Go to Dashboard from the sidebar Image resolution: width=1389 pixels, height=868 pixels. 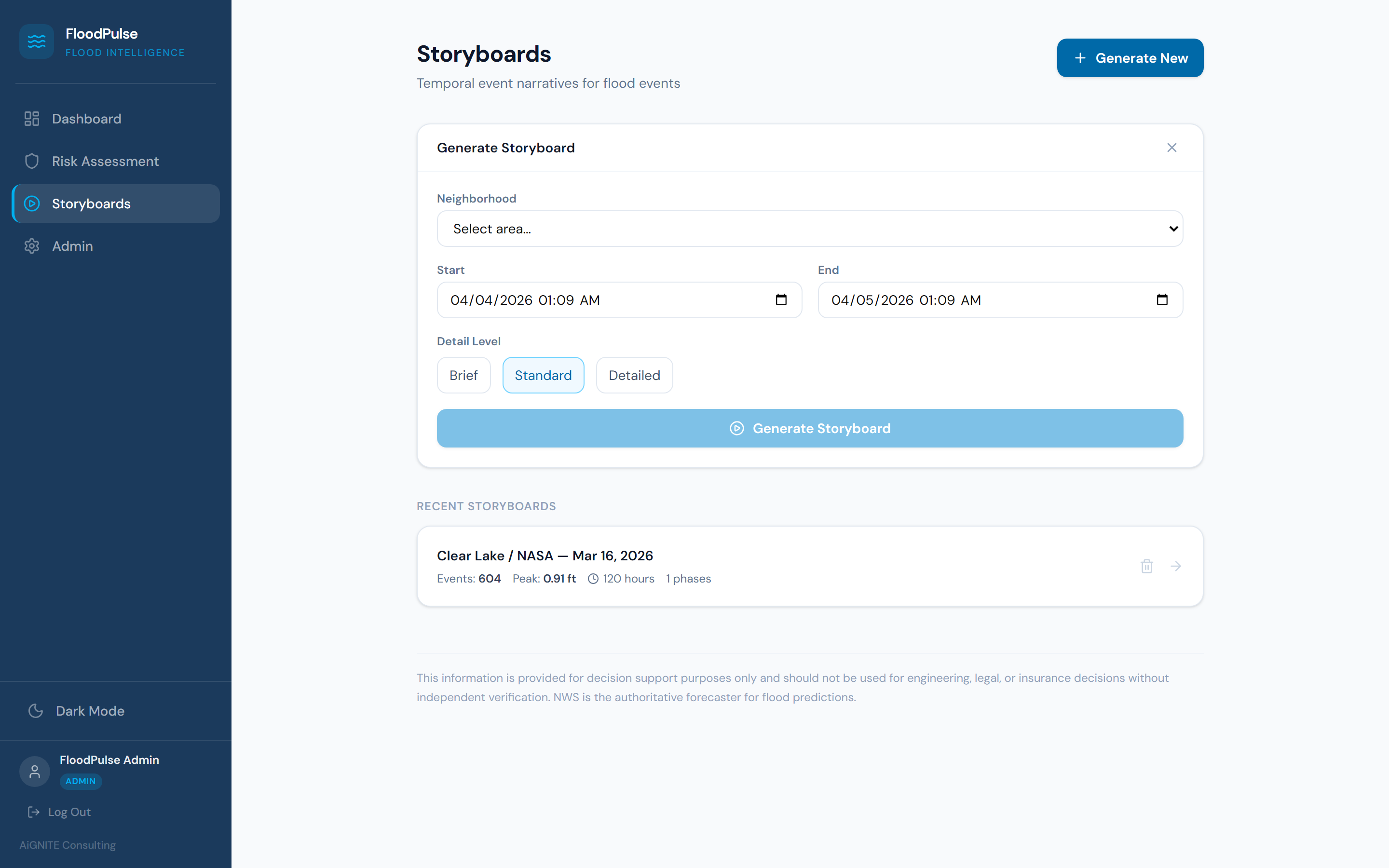pos(86,119)
